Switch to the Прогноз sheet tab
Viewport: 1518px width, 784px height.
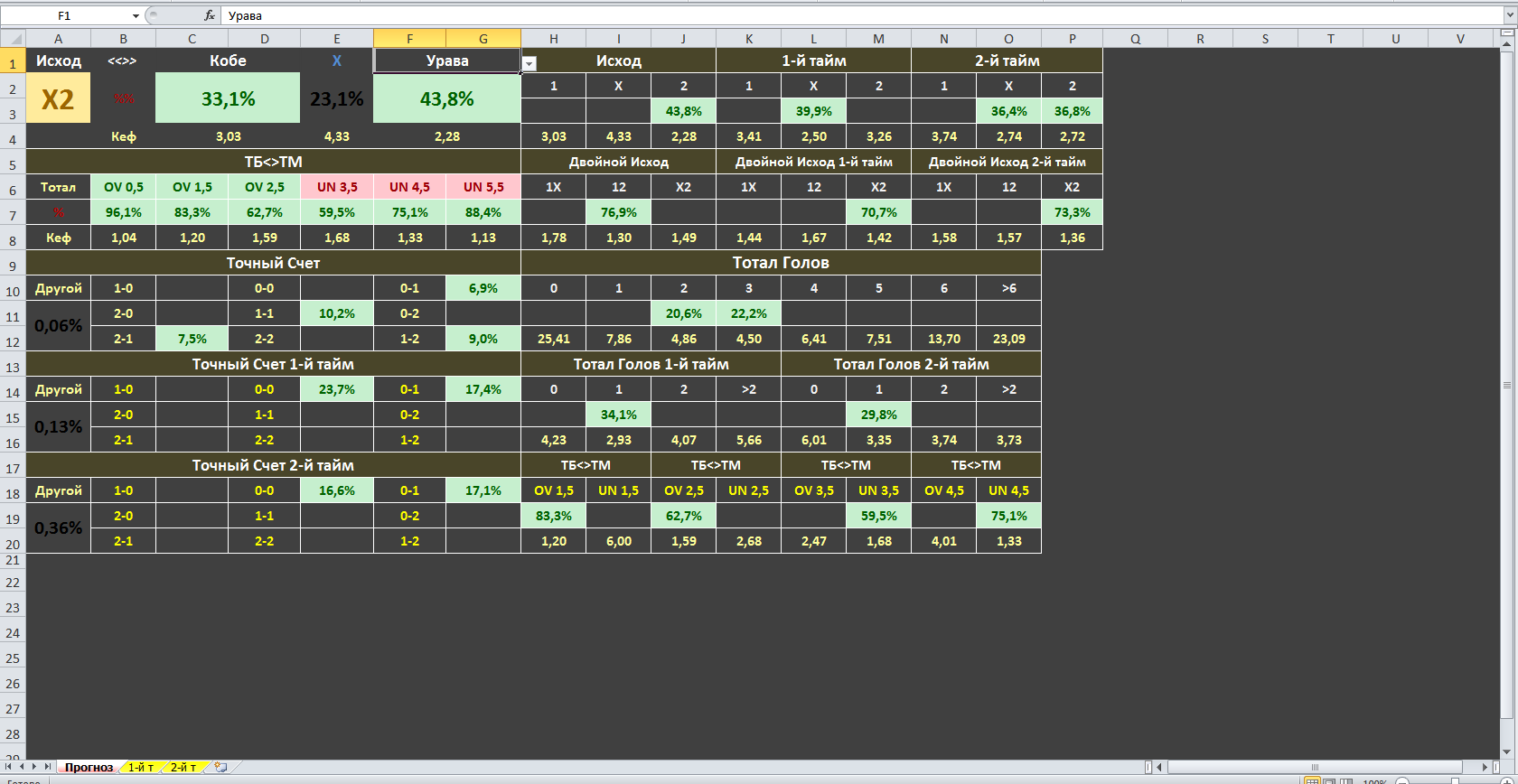tap(89, 767)
